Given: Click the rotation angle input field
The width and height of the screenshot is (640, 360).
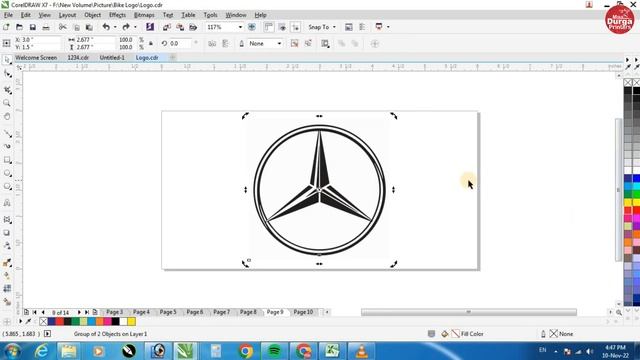Looking at the screenshot, I should [x=179, y=43].
